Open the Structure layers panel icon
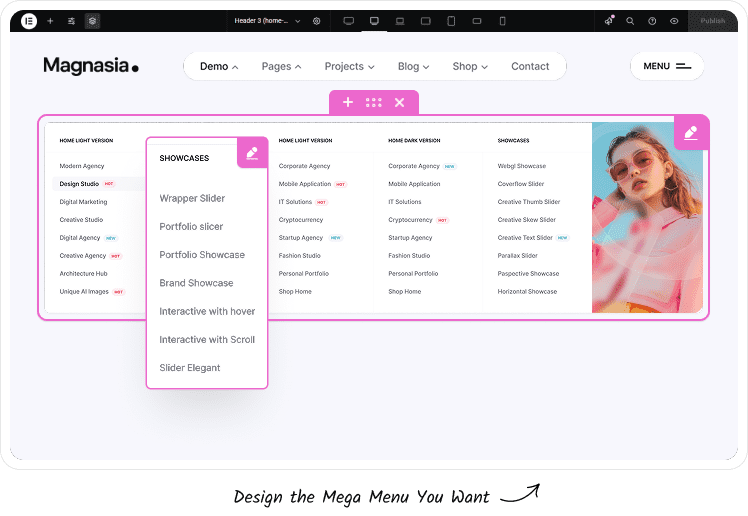748x516 pixels. click(92, 20)
